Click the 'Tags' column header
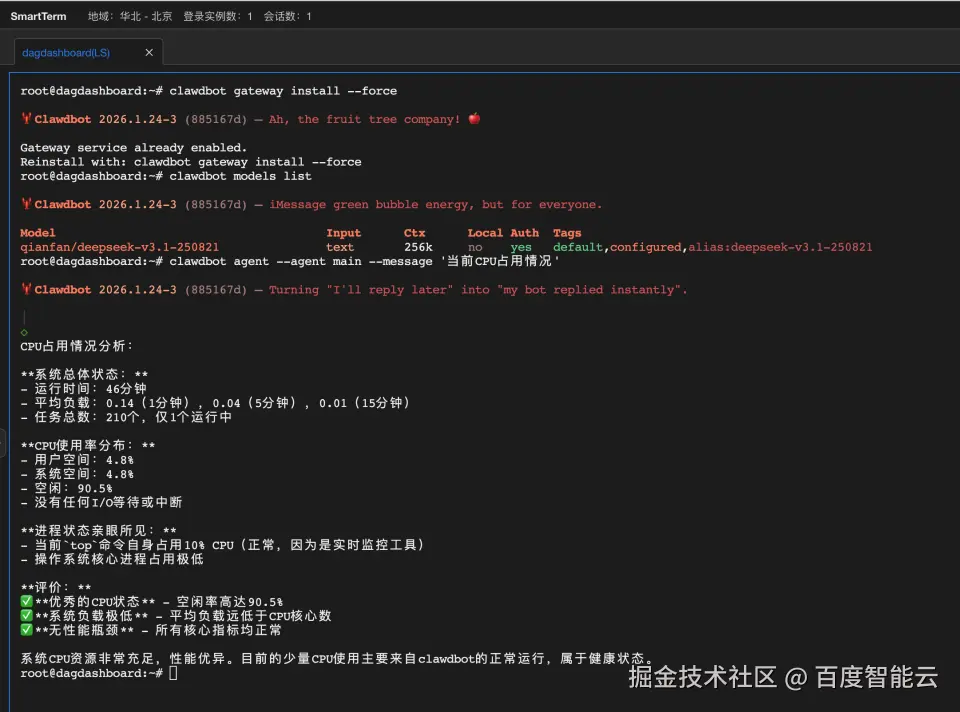Screen dimensions: 960x712 pyautogui.click(x=567, y=233)
